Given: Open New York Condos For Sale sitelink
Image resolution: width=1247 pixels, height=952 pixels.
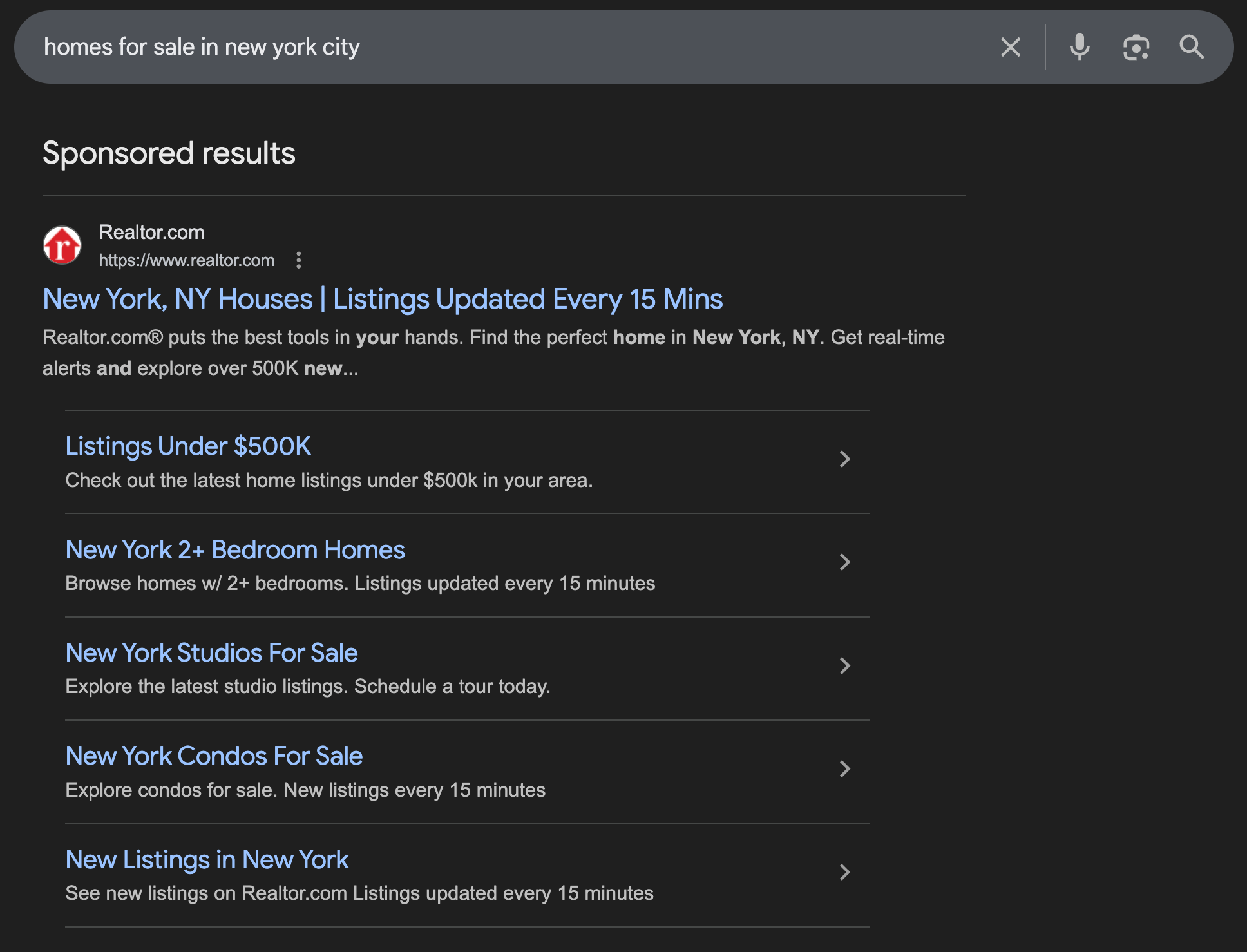Looking at the screenshot, I should (x=214, y=756).
